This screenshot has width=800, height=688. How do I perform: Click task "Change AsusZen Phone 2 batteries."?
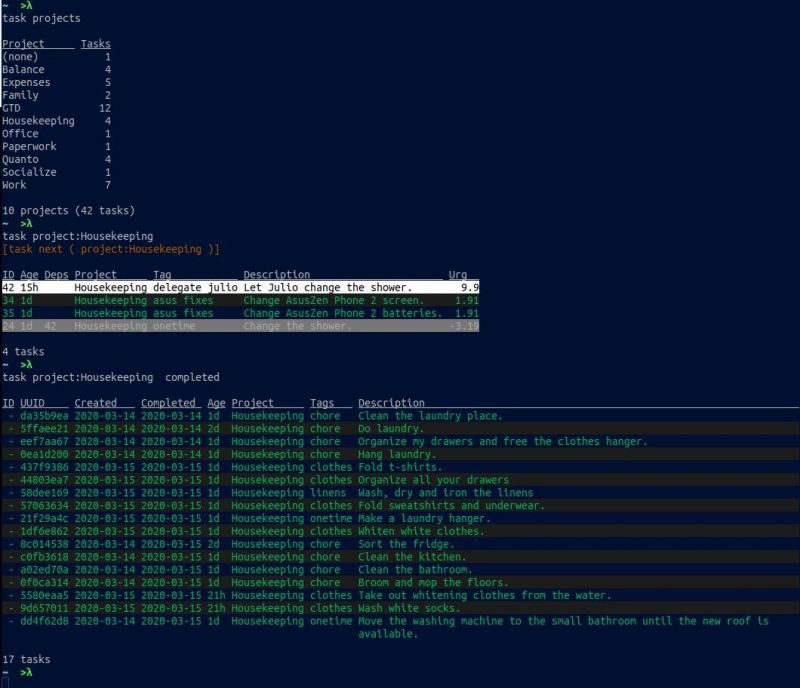[x=342, y=313]
